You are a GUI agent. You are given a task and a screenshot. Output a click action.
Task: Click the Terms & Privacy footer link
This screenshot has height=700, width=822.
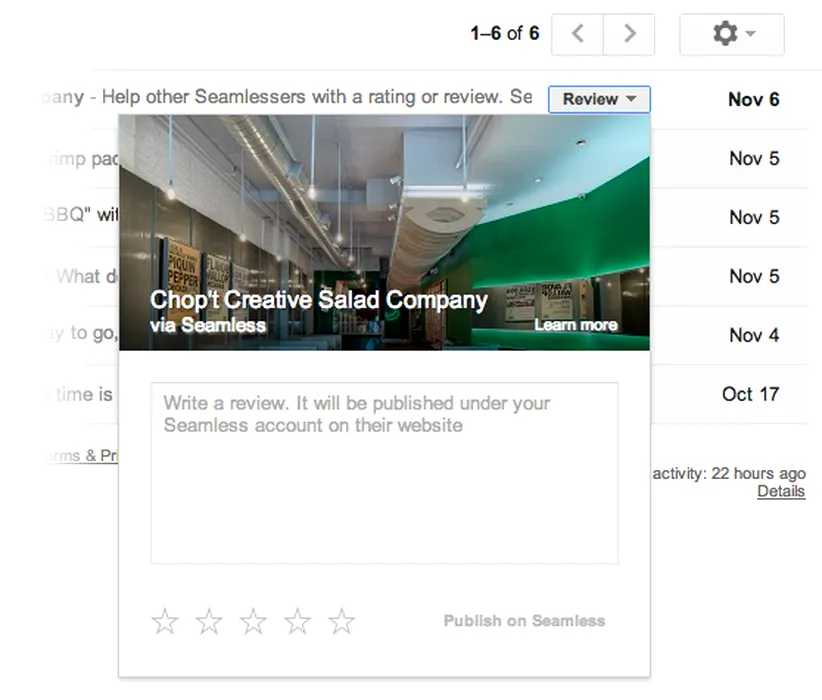point(80,455)
